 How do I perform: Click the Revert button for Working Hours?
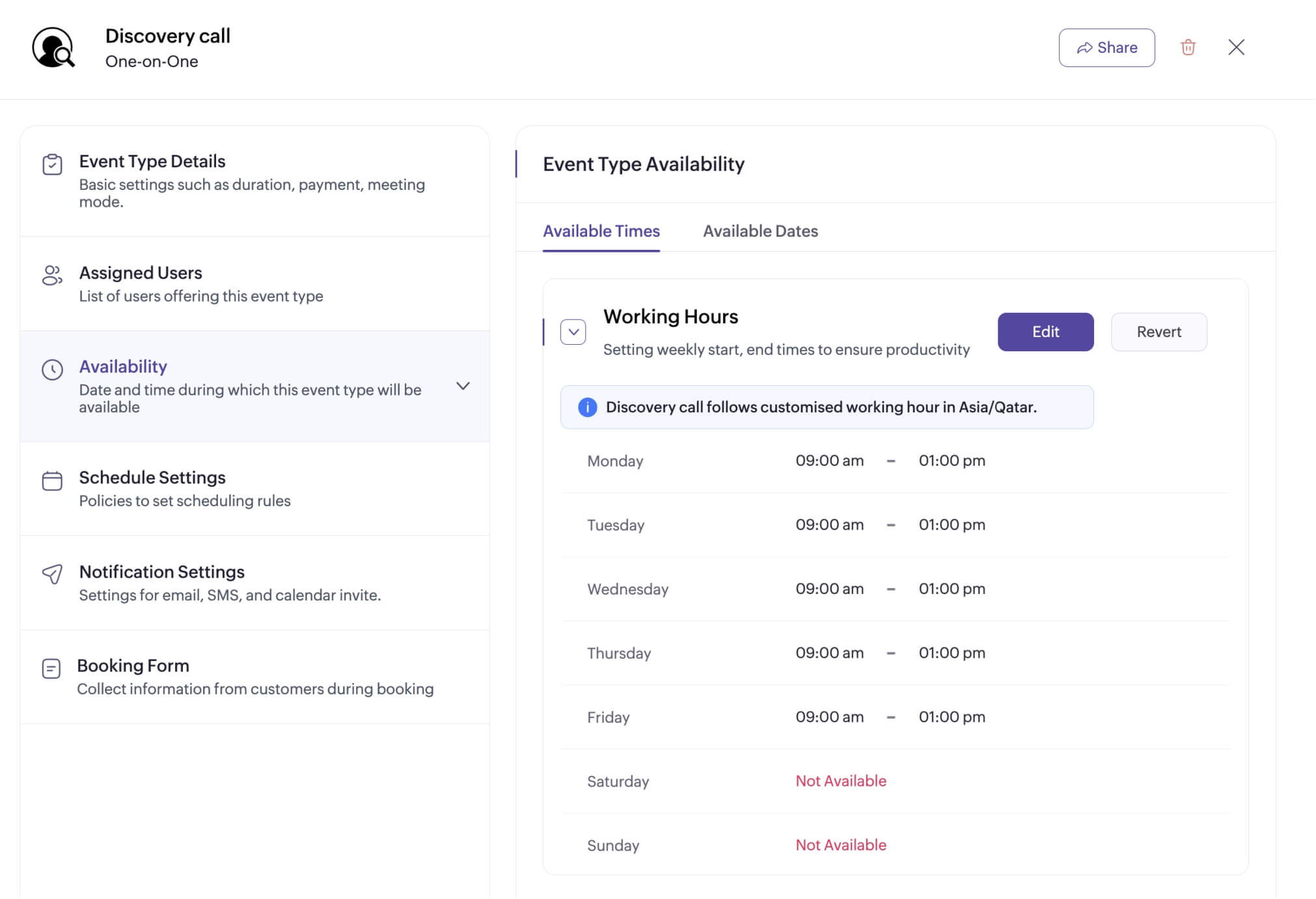coord(1159,331)
